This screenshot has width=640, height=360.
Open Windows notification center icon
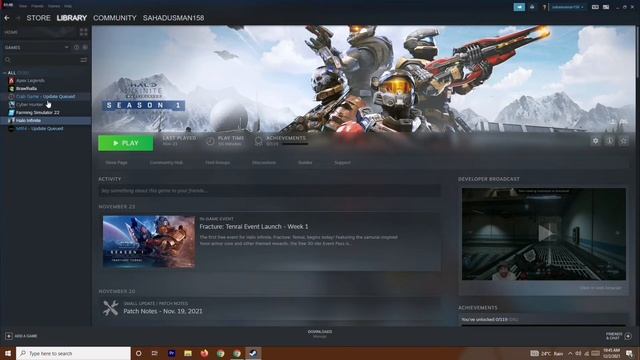629,353
